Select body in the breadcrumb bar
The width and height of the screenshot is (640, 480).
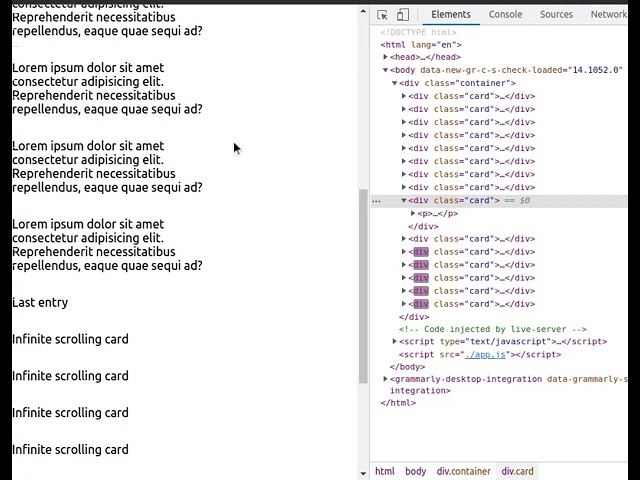[x=416, y=471]
